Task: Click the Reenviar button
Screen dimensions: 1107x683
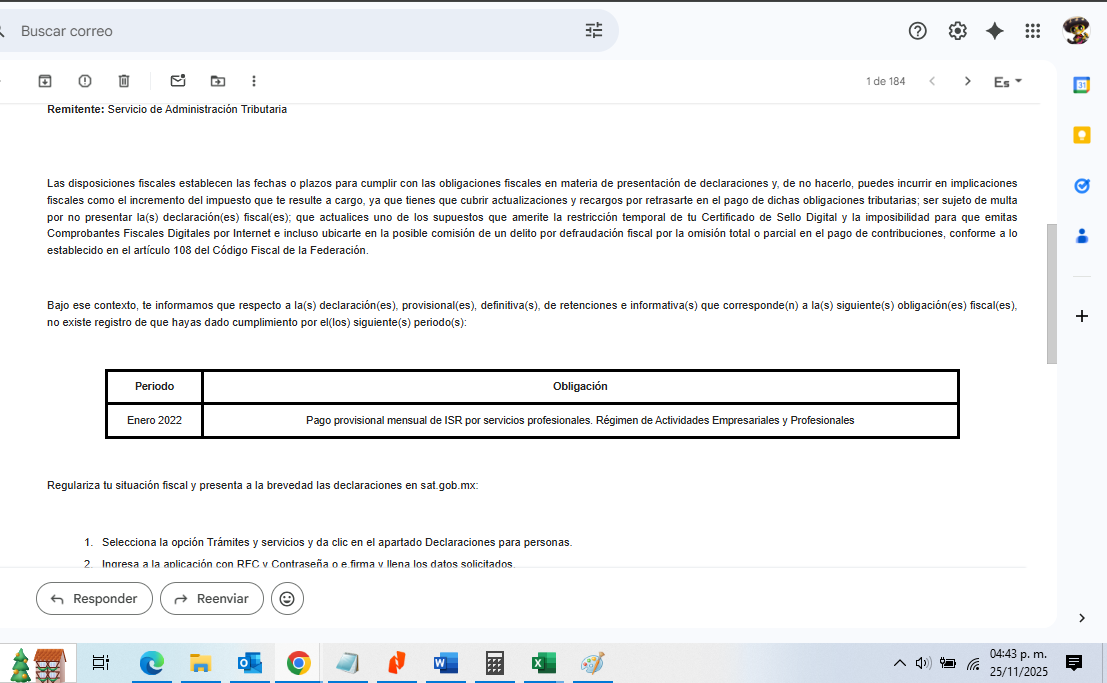Action: 211,599
